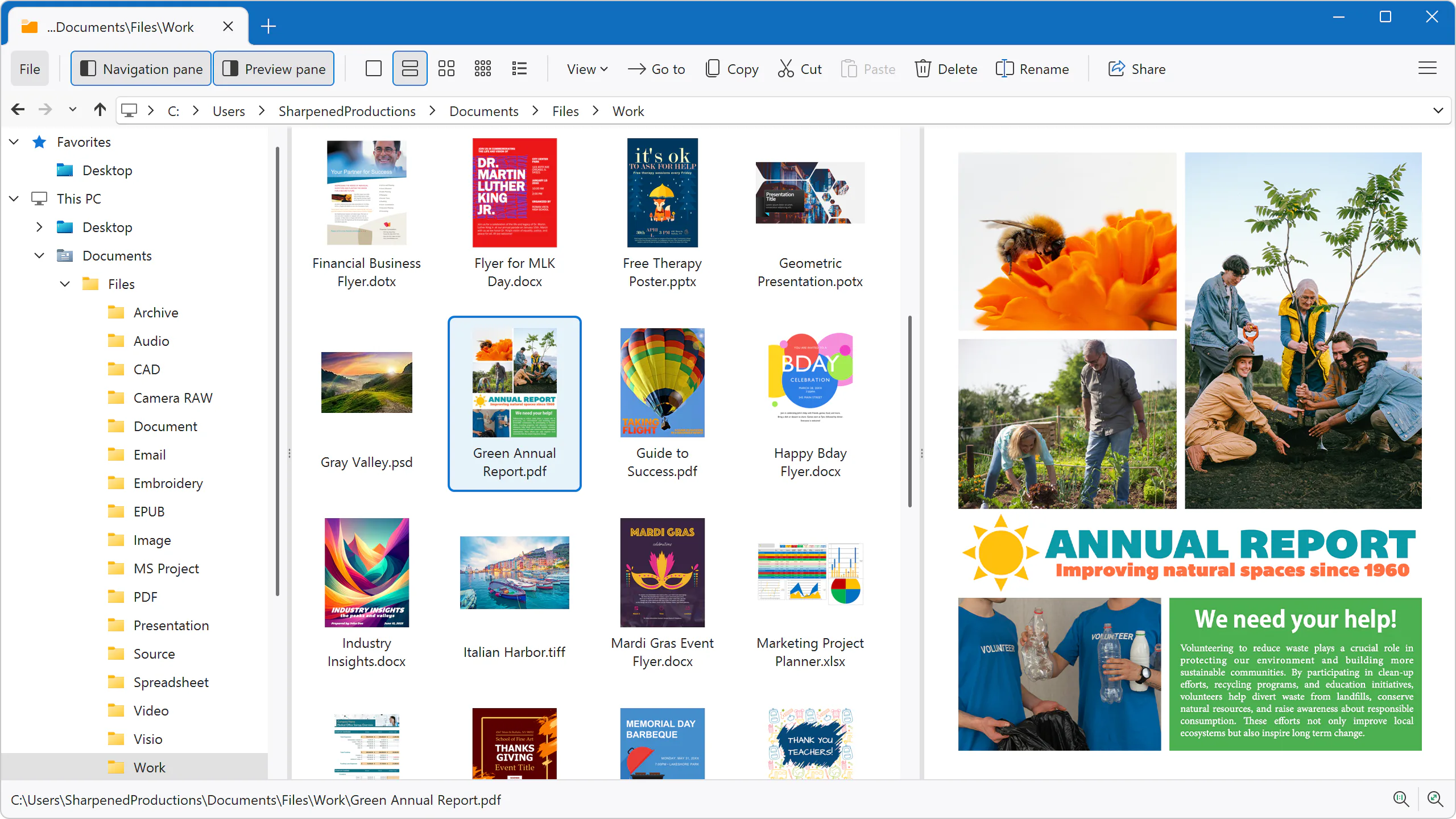This screenshot has height=819, width=1456.
Task: Switch to small grid view icon
Action: click(483, 69)
